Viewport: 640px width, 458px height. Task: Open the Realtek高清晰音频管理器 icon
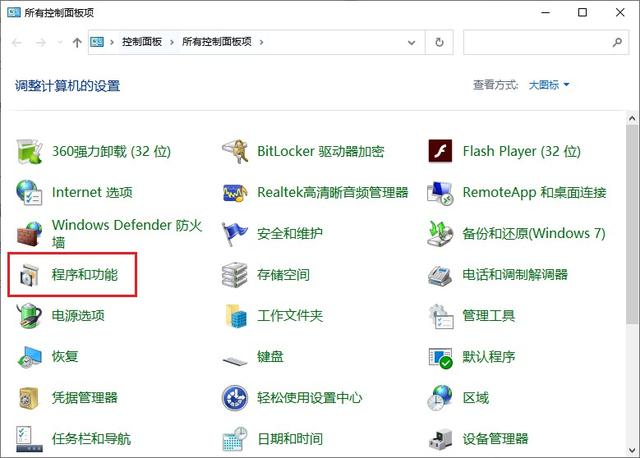click(235, 192)
